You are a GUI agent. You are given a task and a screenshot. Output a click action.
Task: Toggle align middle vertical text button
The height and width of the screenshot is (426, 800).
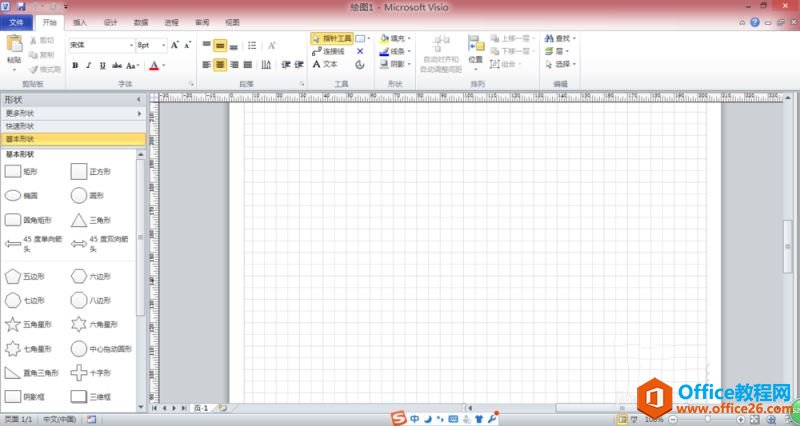(x=220, y=46)
